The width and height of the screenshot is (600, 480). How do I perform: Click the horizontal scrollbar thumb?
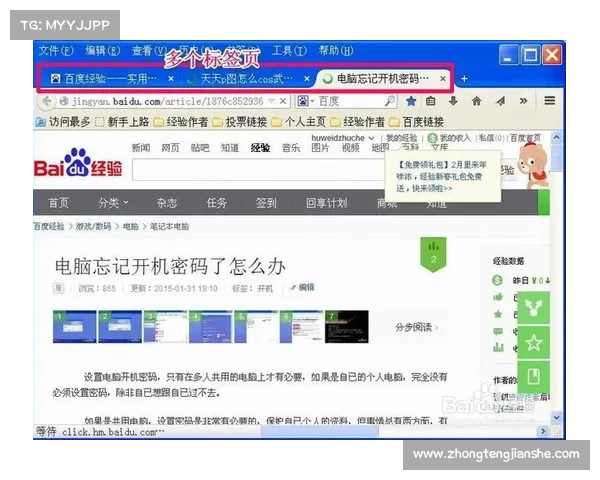tap(320, 431)
